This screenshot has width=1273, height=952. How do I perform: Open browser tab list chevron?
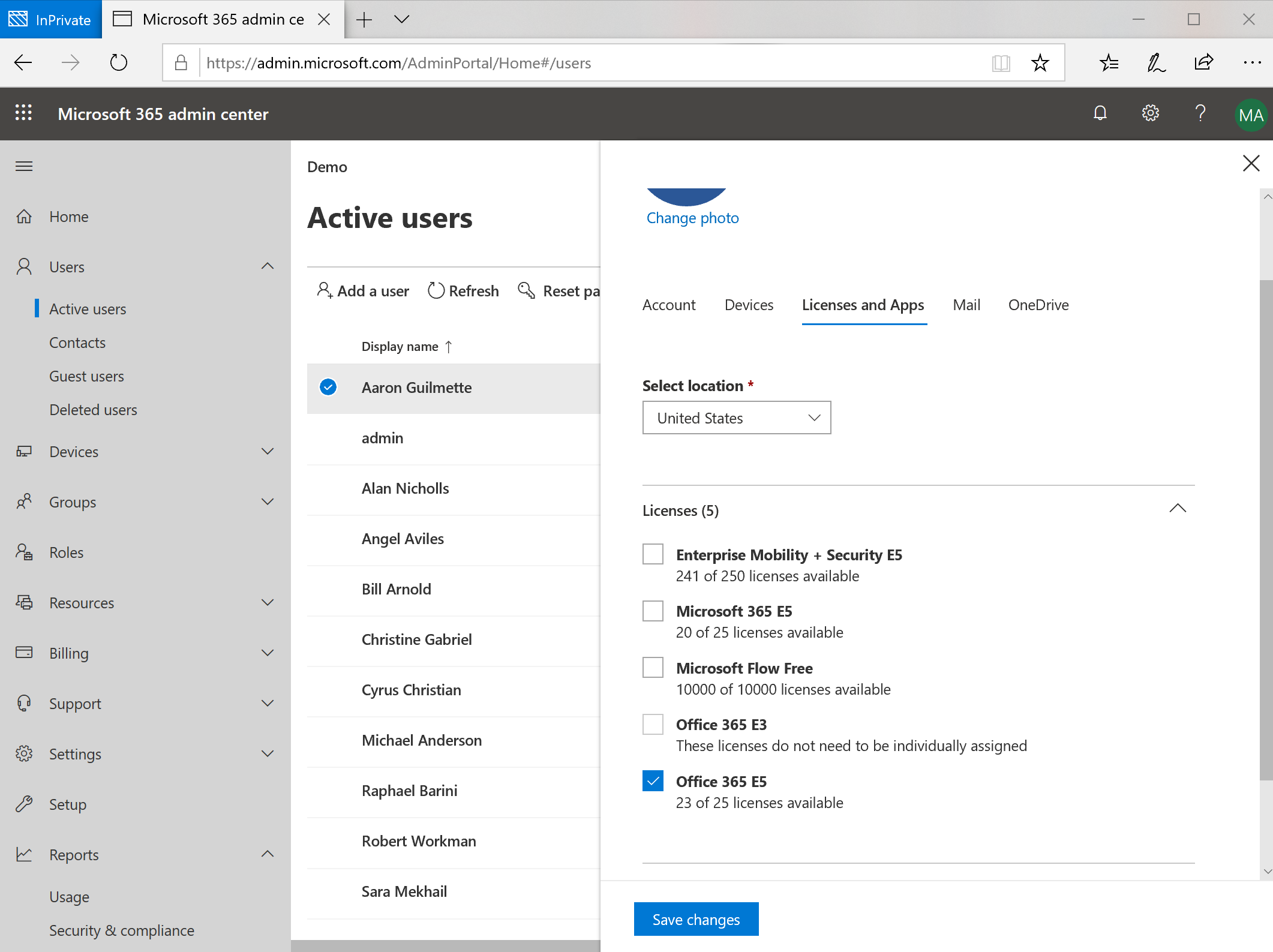[x=401, y=19]
